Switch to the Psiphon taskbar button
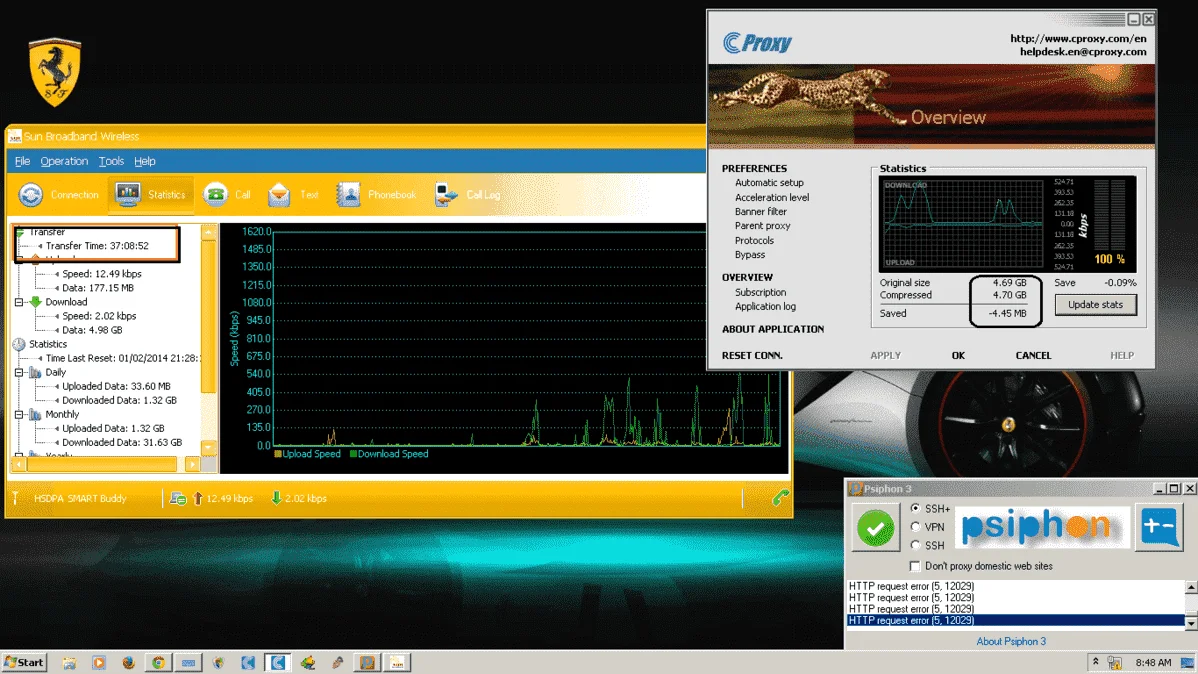 367,663
